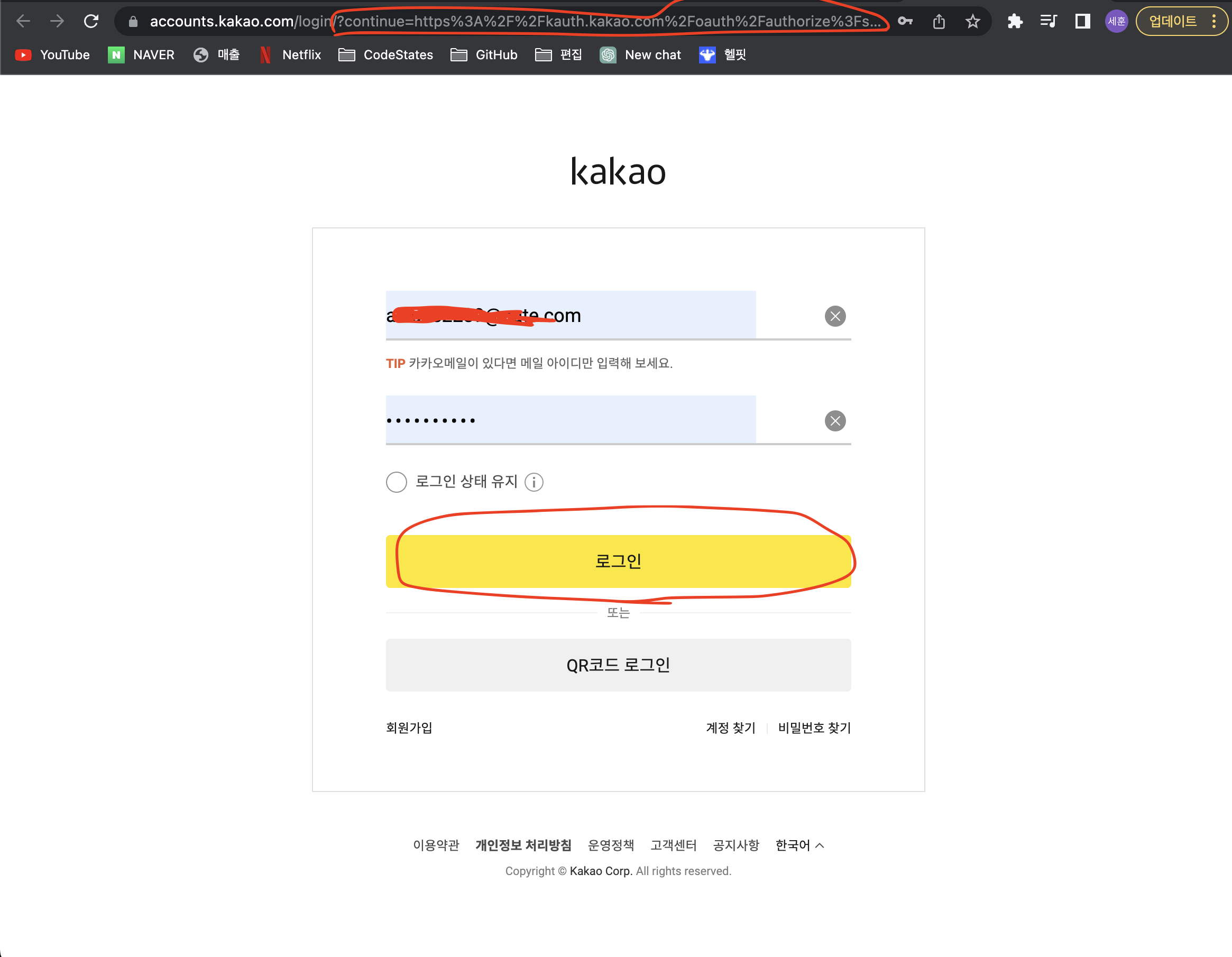Click the yellow 로그인 button
The image size is (1232, 957).
pos(618,561)
